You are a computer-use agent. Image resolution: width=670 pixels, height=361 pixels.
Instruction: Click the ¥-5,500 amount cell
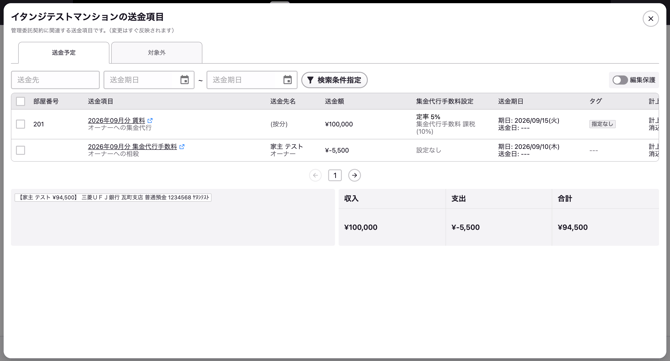[x=337, y=150]
